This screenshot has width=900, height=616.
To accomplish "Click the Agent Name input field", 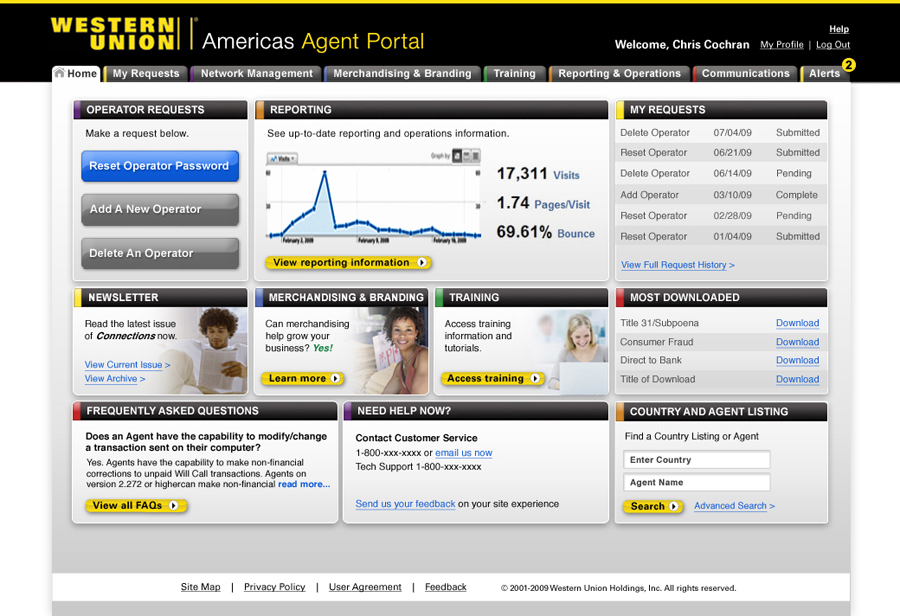I will (x=697, y=482).
